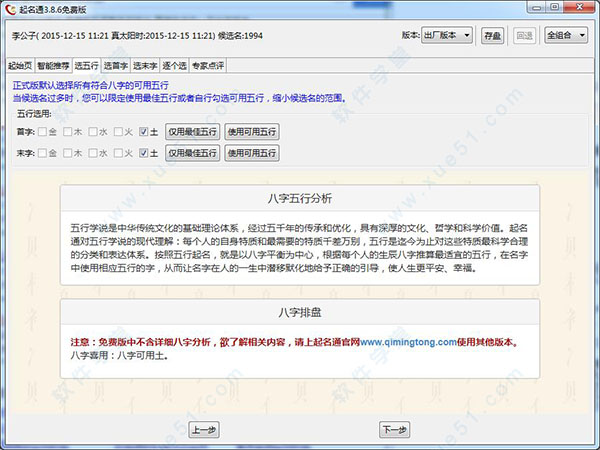Uncheck 土 checkbox in the 末字 row
This screenshot has height=450, width=600.
pyautogui.click(x=144, y=153)
